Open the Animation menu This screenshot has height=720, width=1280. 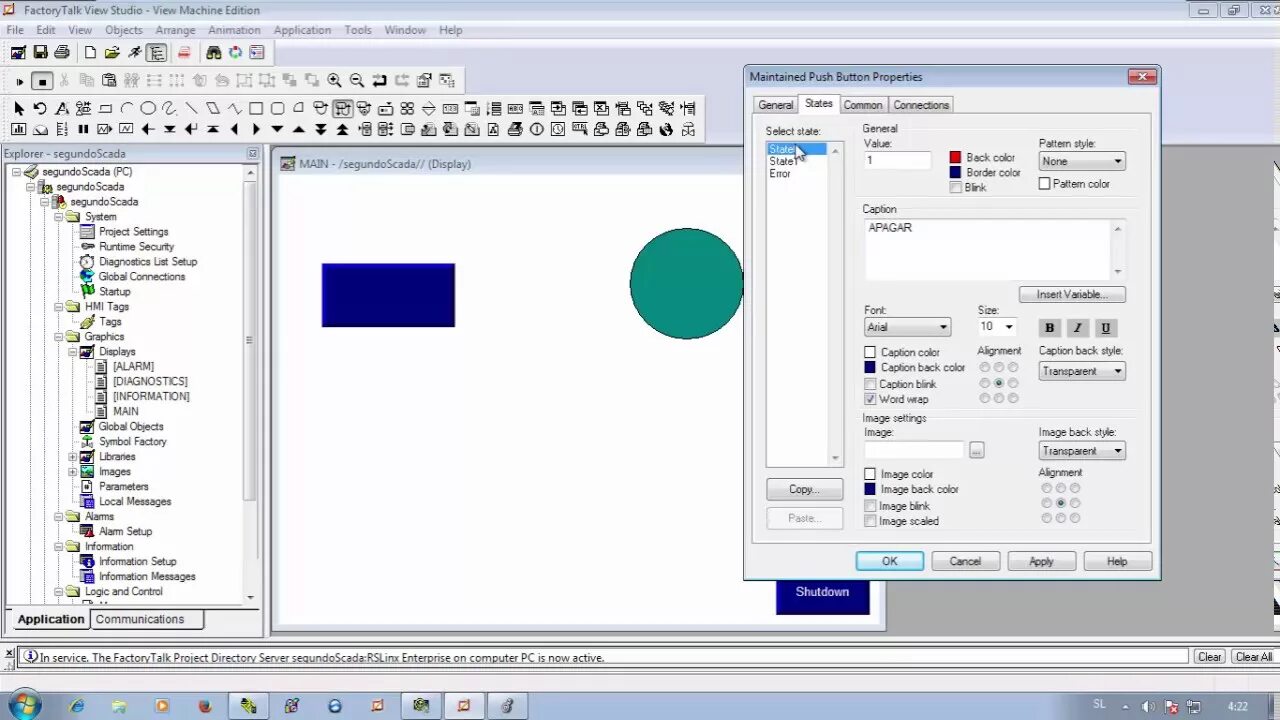[234, 30]
